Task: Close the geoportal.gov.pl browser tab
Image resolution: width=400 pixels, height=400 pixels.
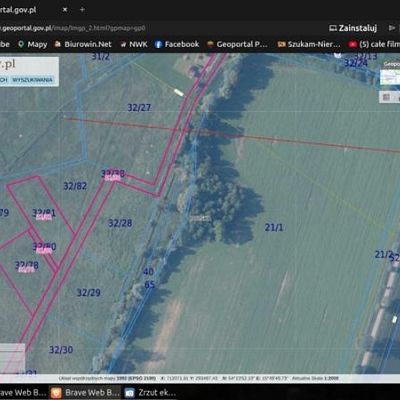Action: coord(65,10)
